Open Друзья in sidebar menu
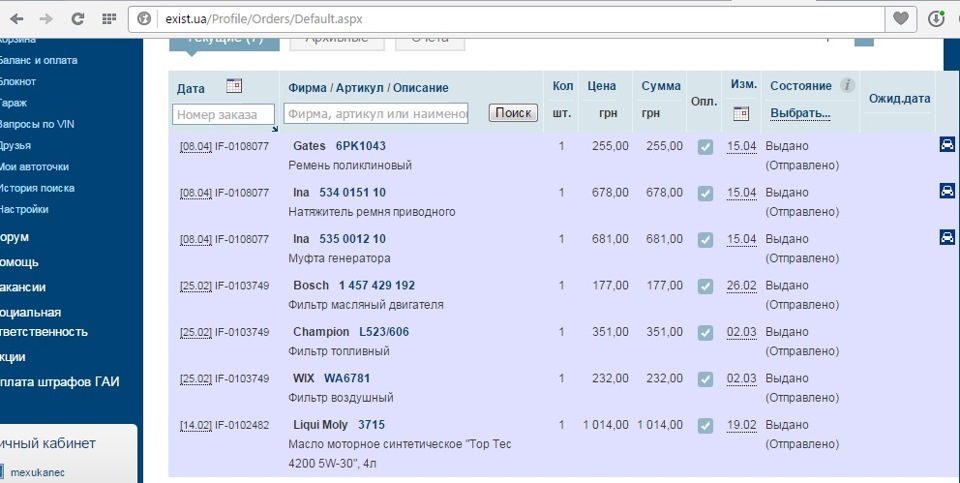The height and width of the screenshot is (483, 960). [15, 146]
